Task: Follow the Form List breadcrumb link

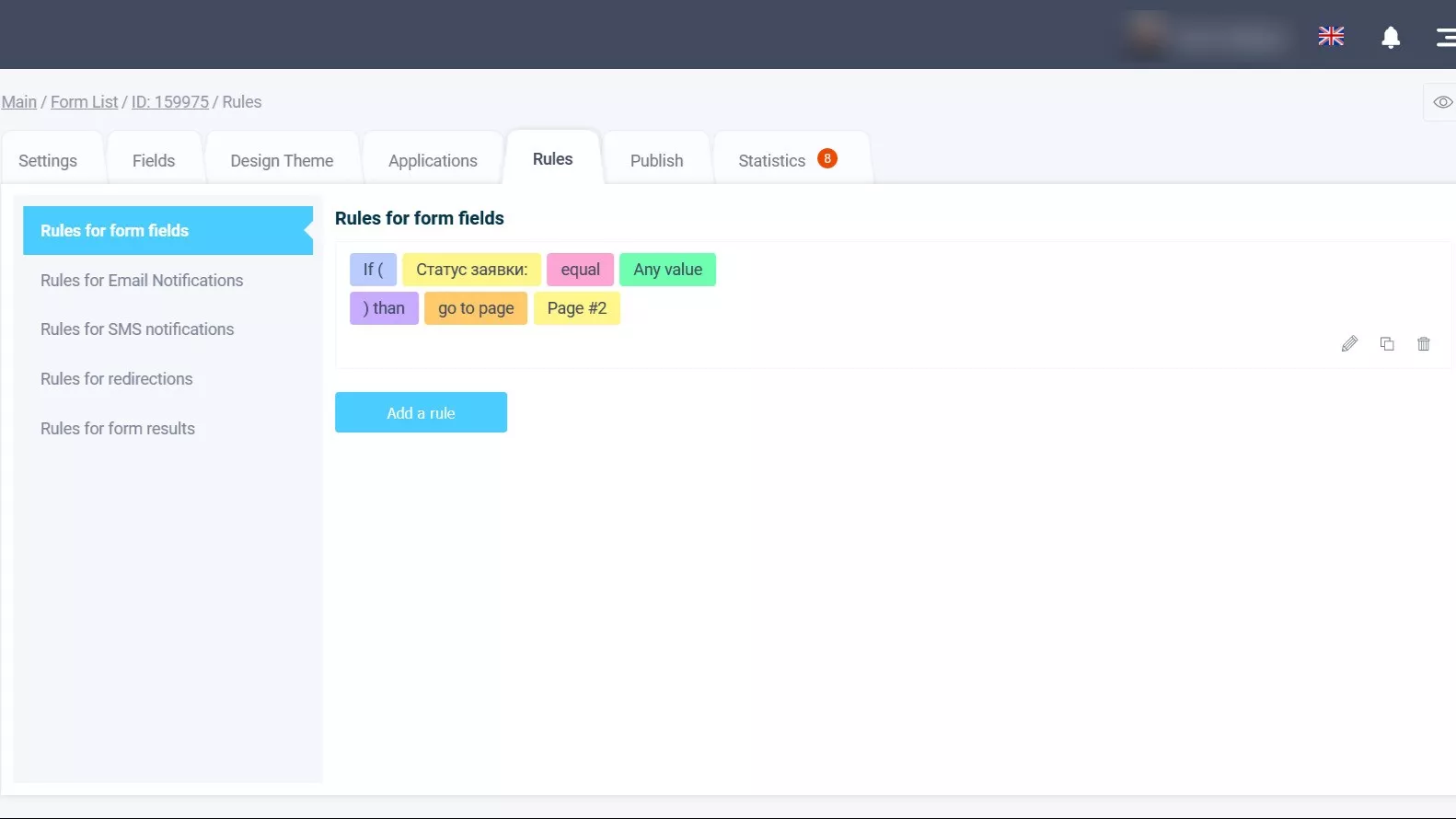Action: (x=84, y=102)
